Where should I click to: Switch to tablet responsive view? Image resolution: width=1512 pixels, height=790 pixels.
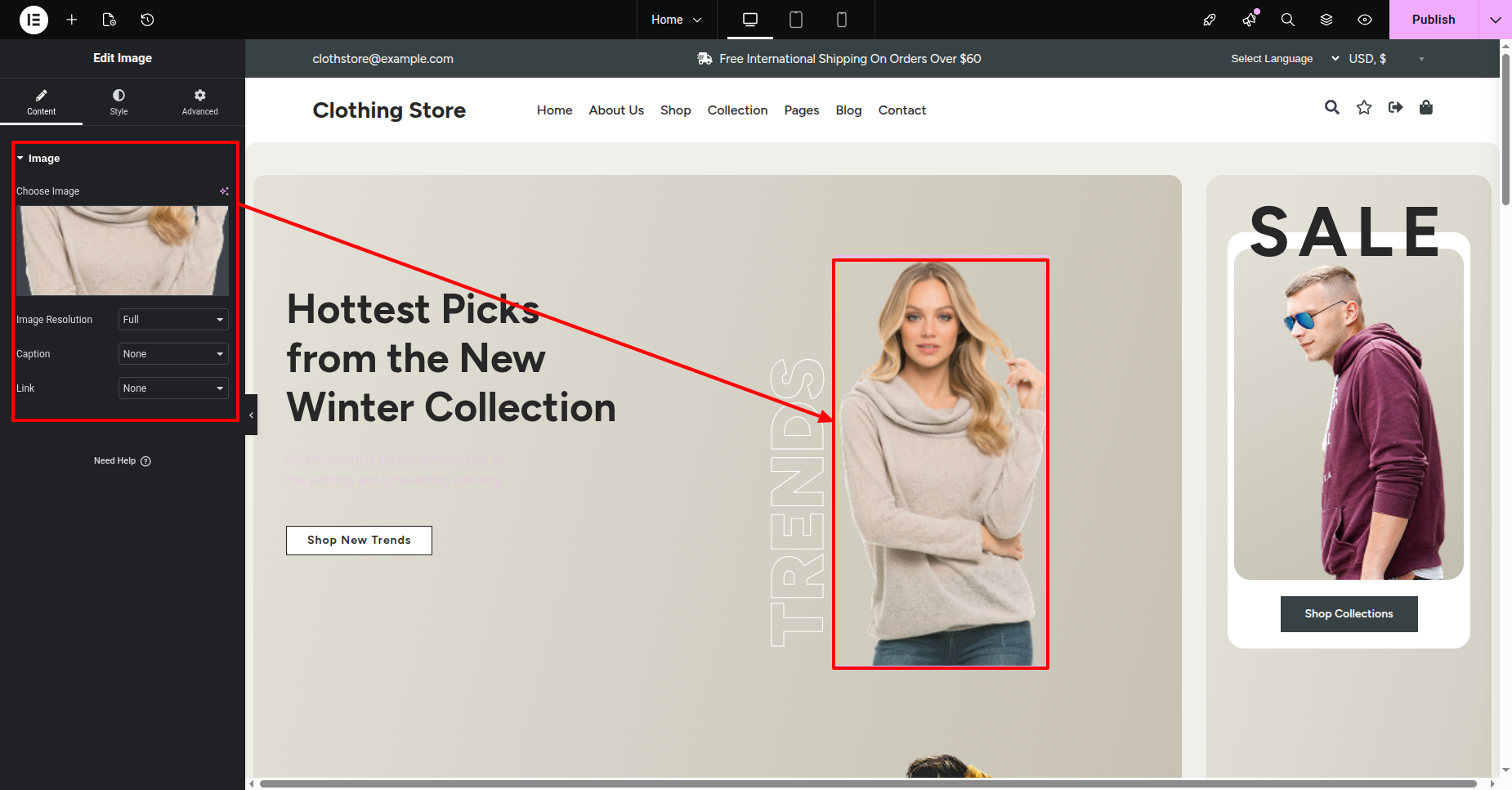(795, 20)
